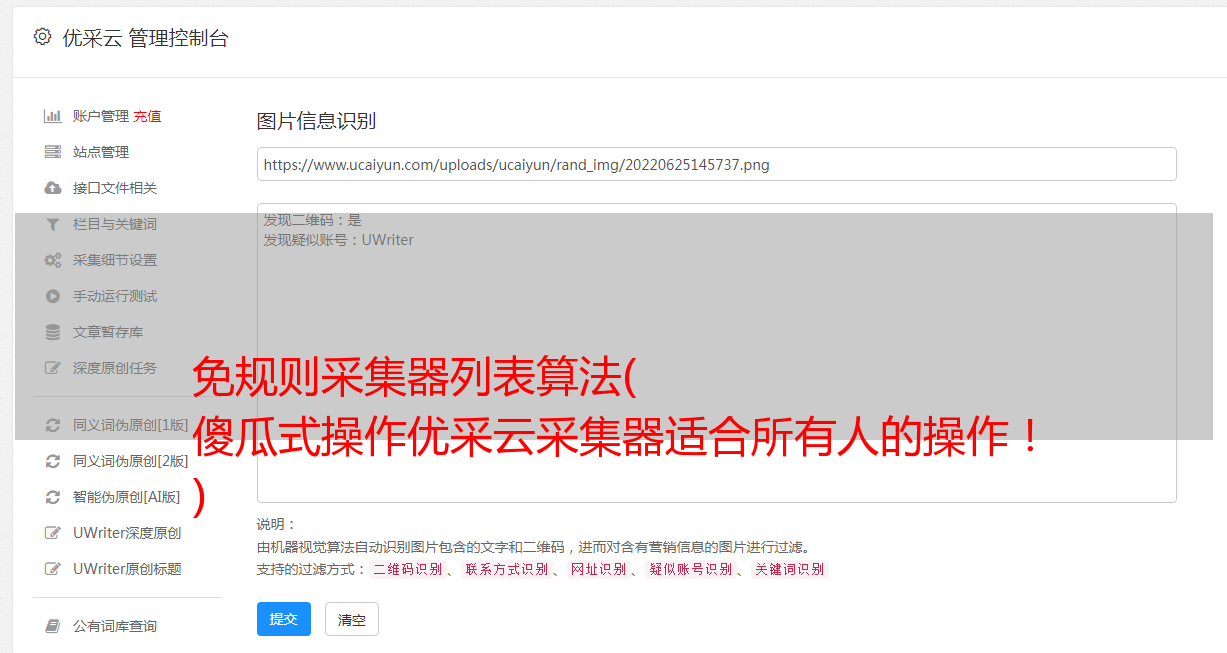Click the red 充值 link
This screenshot has height=653, width=1227.
147,116
